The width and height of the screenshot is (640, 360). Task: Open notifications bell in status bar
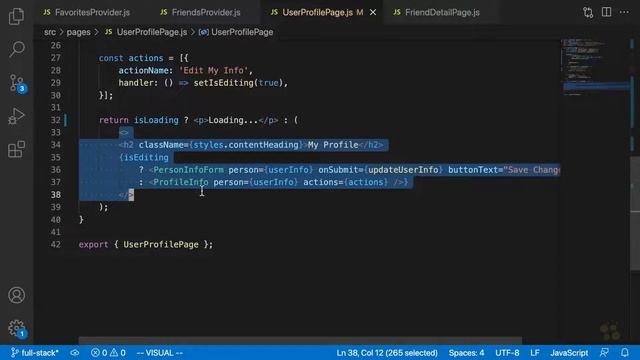[624, 353]
